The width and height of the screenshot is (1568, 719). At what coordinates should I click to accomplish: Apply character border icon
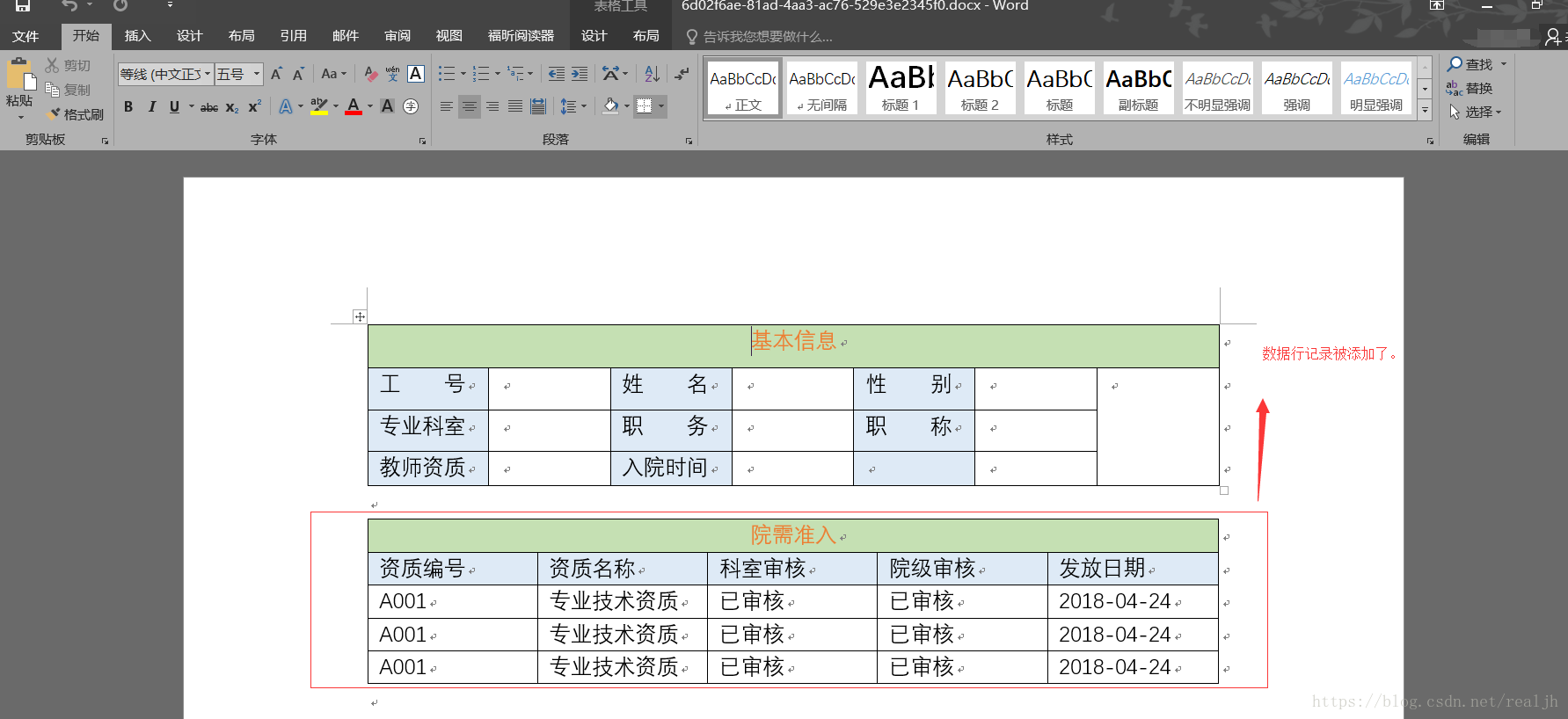pos(416,74)
